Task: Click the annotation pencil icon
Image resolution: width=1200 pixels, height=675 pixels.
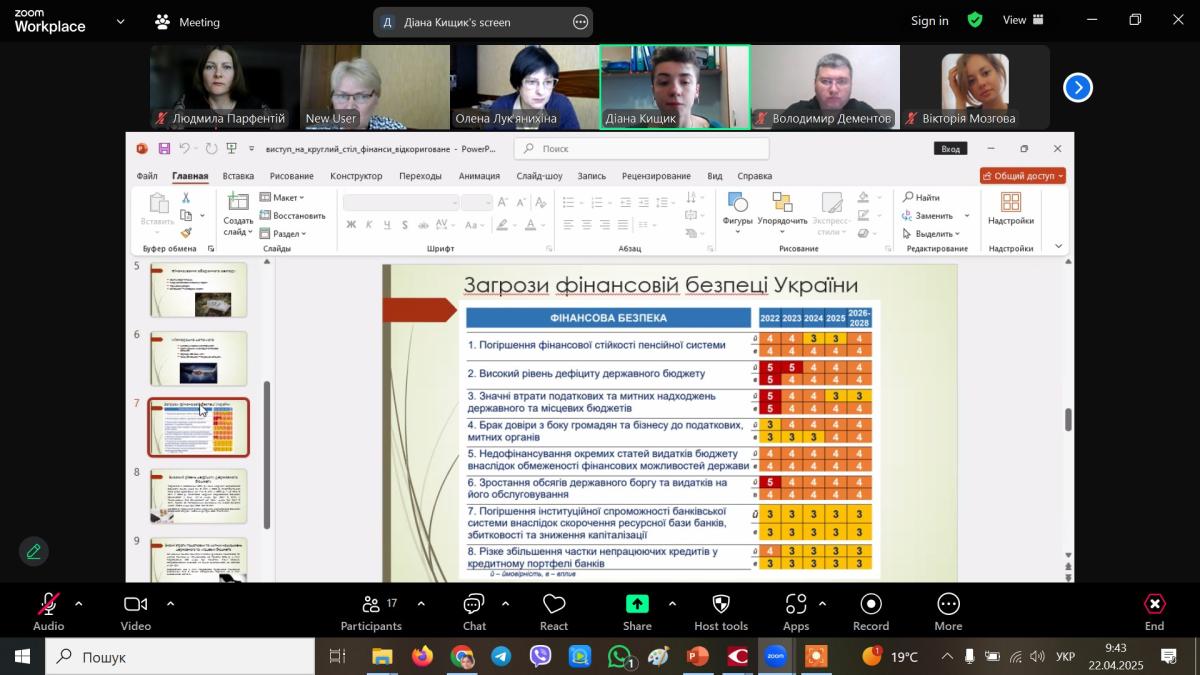Action: pos(34,551)
